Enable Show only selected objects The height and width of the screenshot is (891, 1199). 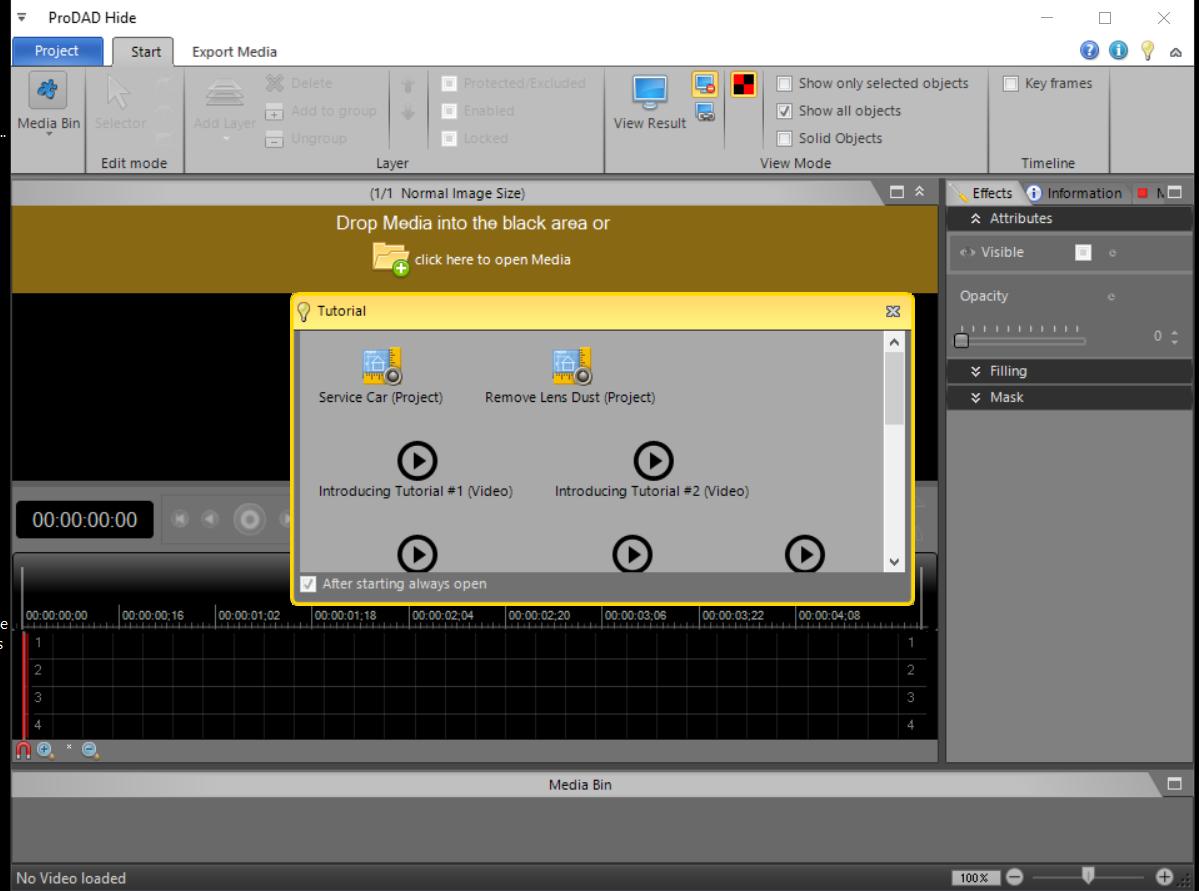(x=784, y=83)
